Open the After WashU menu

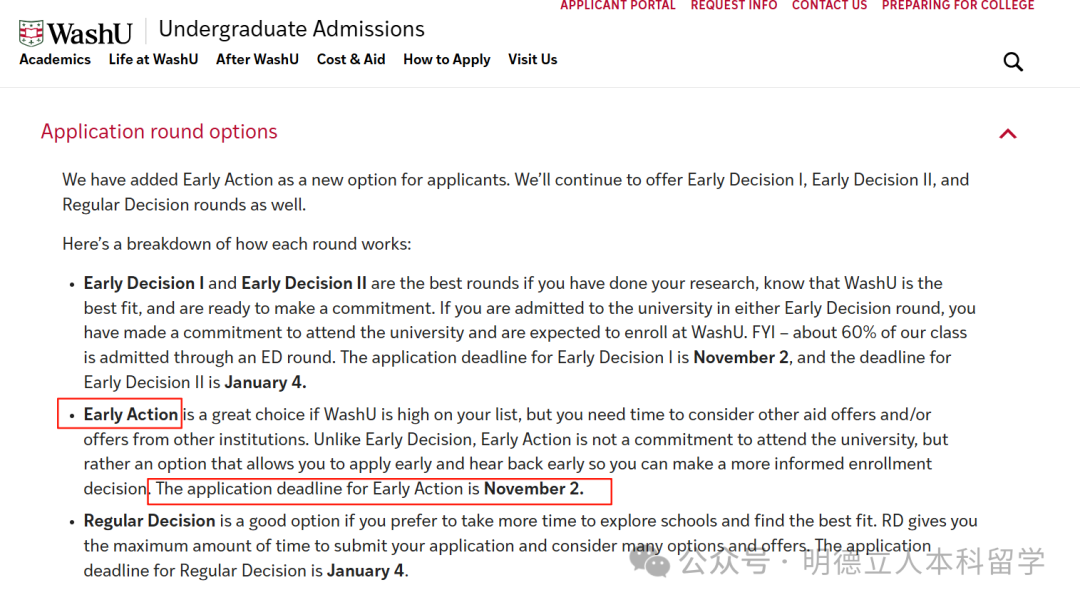pos(257,59)
